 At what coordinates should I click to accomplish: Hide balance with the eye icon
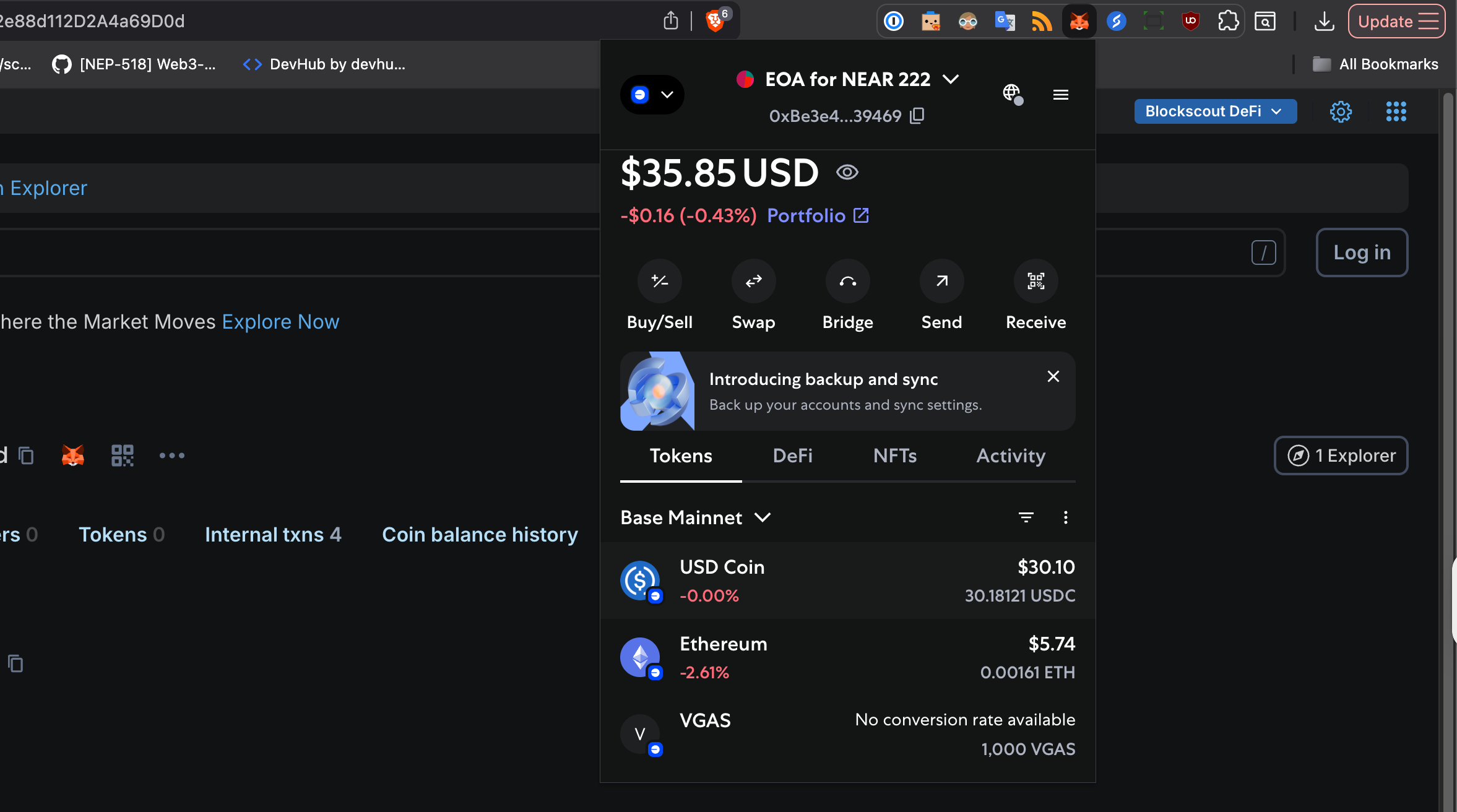click(847, 172)
